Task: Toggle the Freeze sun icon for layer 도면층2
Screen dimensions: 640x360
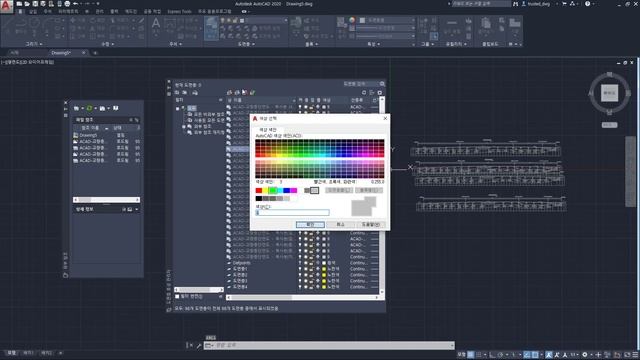Action: click(306, 275)
